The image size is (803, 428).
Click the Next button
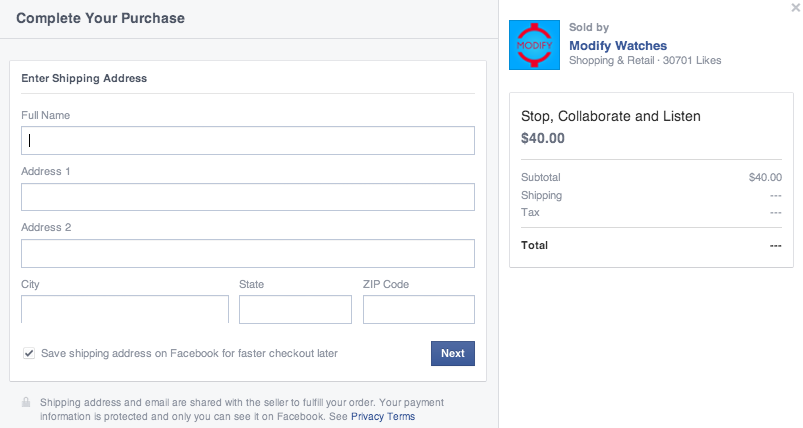(x=453, y=353)
